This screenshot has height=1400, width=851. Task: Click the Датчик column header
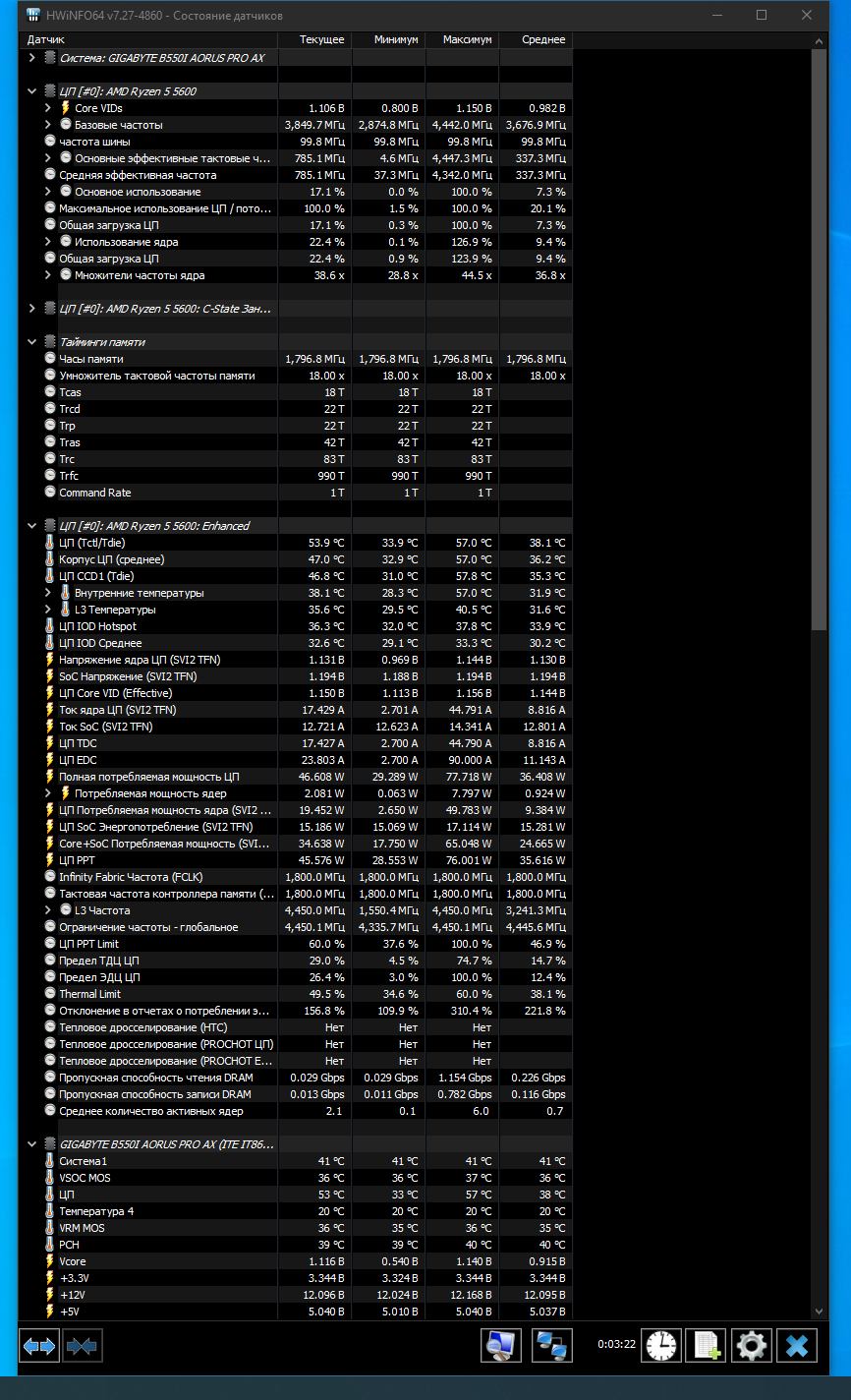click(x=147, y=39)
